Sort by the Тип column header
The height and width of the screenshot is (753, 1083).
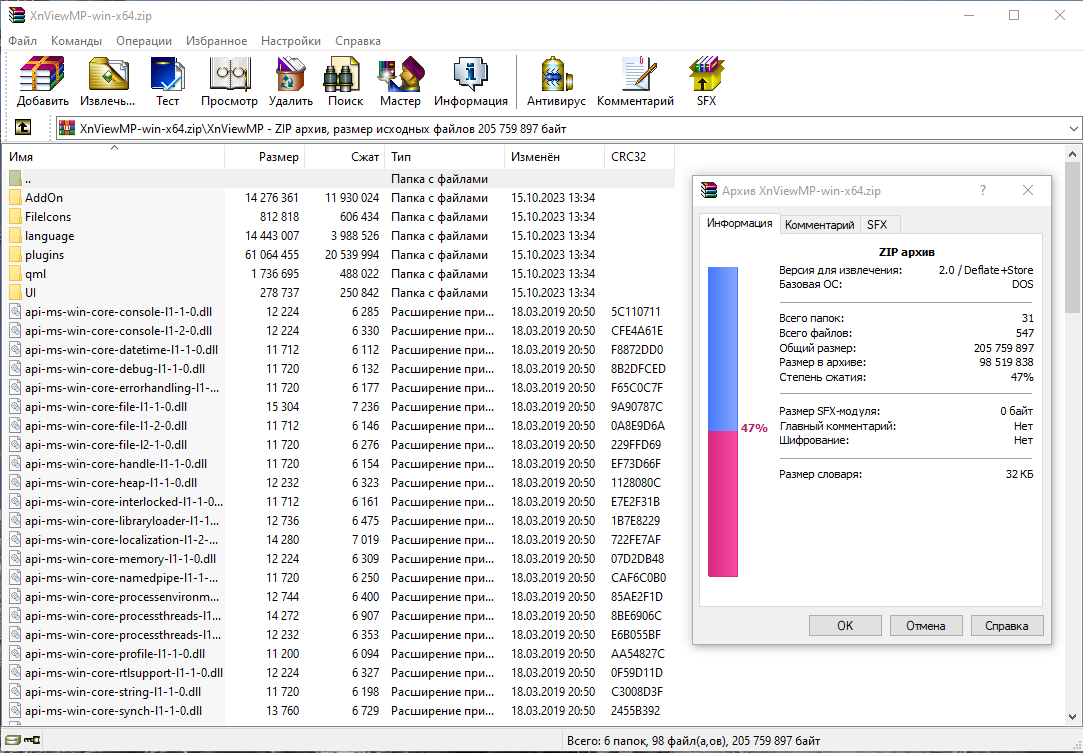pyautogui.click(x=444, y=157)
